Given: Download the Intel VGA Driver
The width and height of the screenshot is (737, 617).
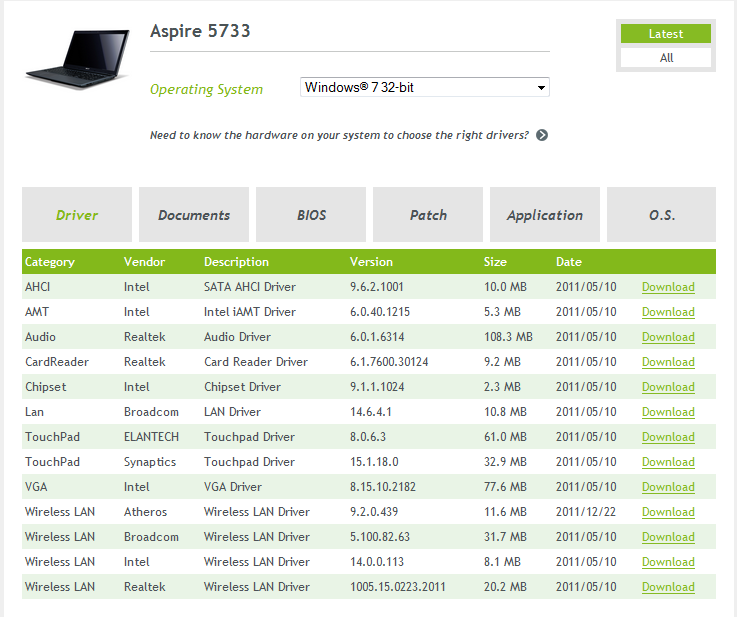Looking at the screenshot, I should pos(668,486).
